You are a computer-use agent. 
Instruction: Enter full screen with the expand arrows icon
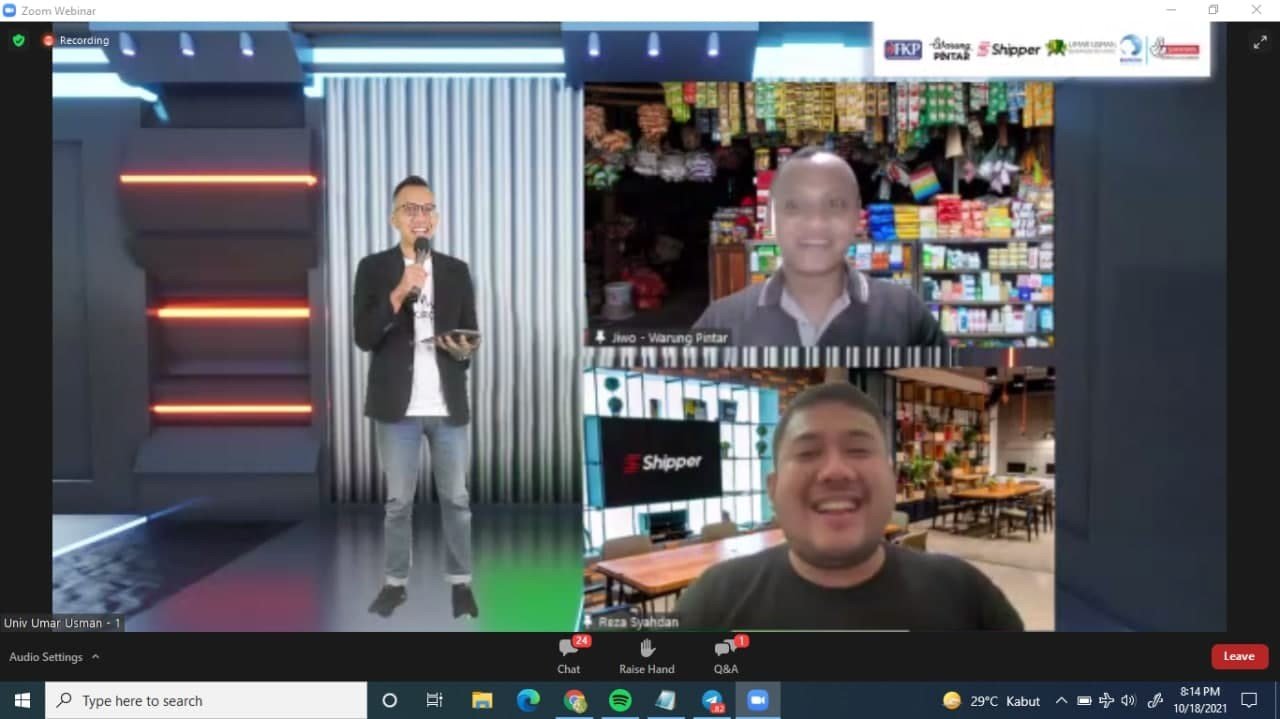pos(1260,42)
